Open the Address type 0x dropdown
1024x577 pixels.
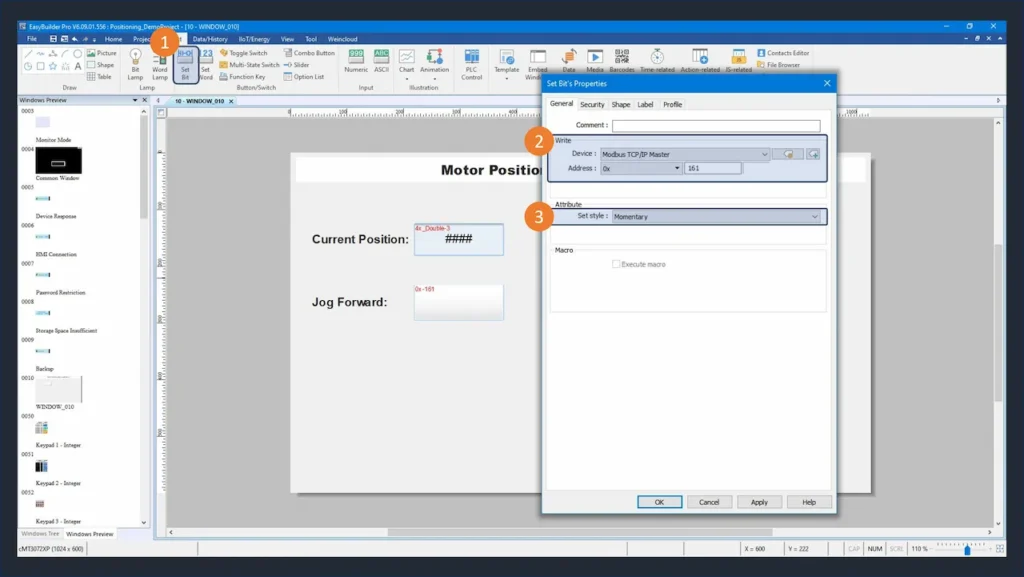pos(676,169)
